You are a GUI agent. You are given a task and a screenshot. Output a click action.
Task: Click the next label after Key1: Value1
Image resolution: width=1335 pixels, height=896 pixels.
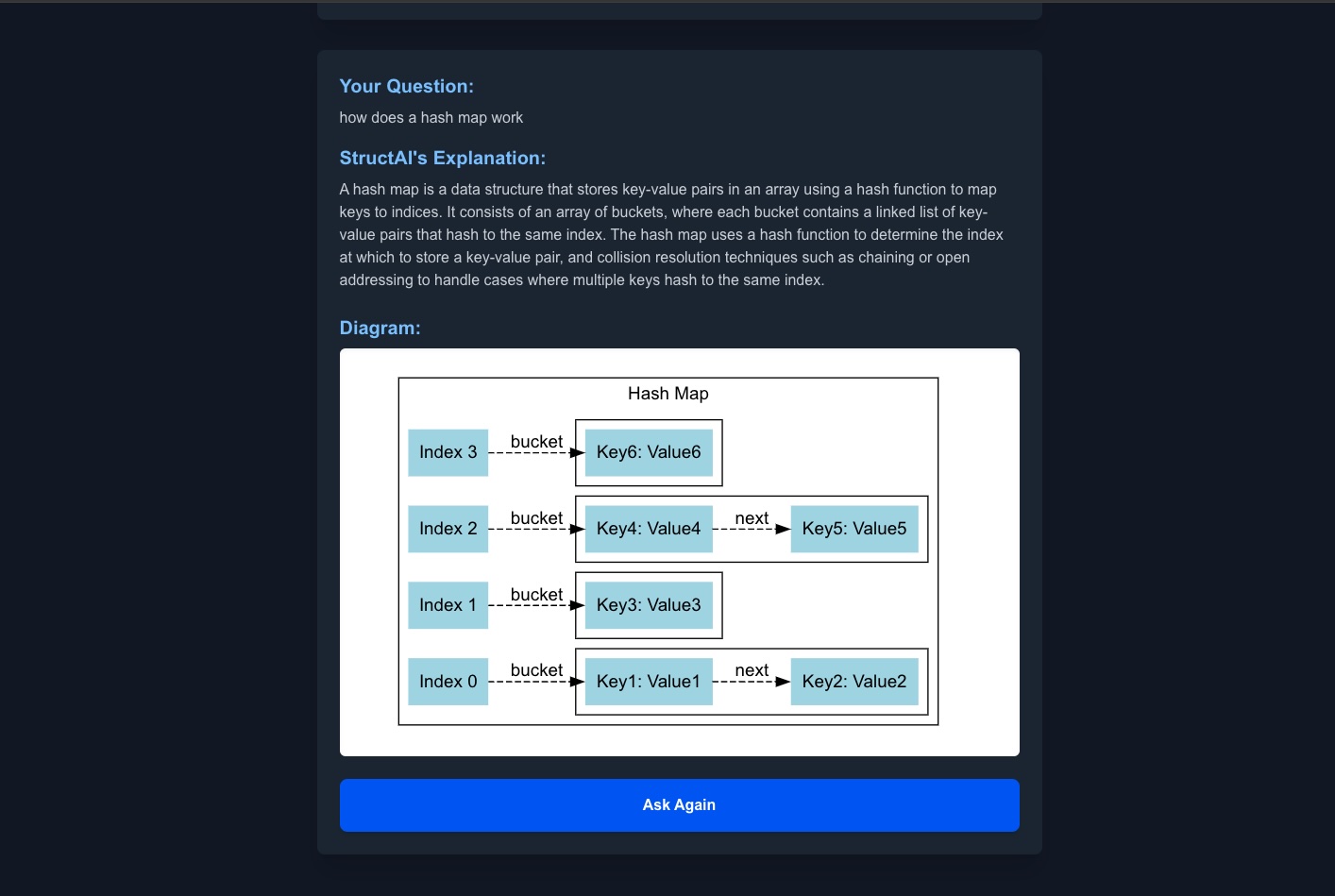tap(752, 670)
